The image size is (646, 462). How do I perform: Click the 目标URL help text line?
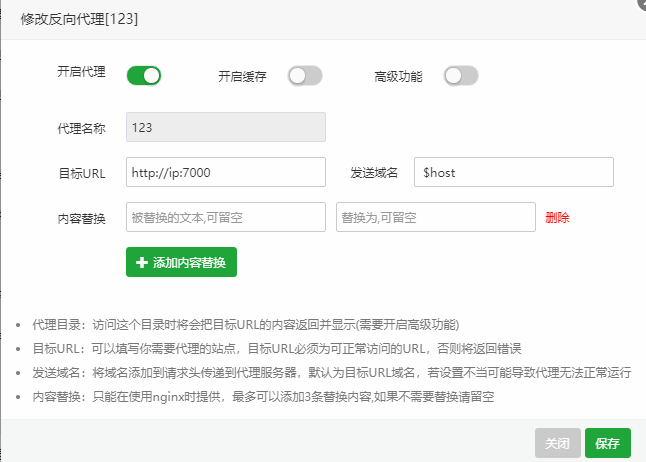277,349
